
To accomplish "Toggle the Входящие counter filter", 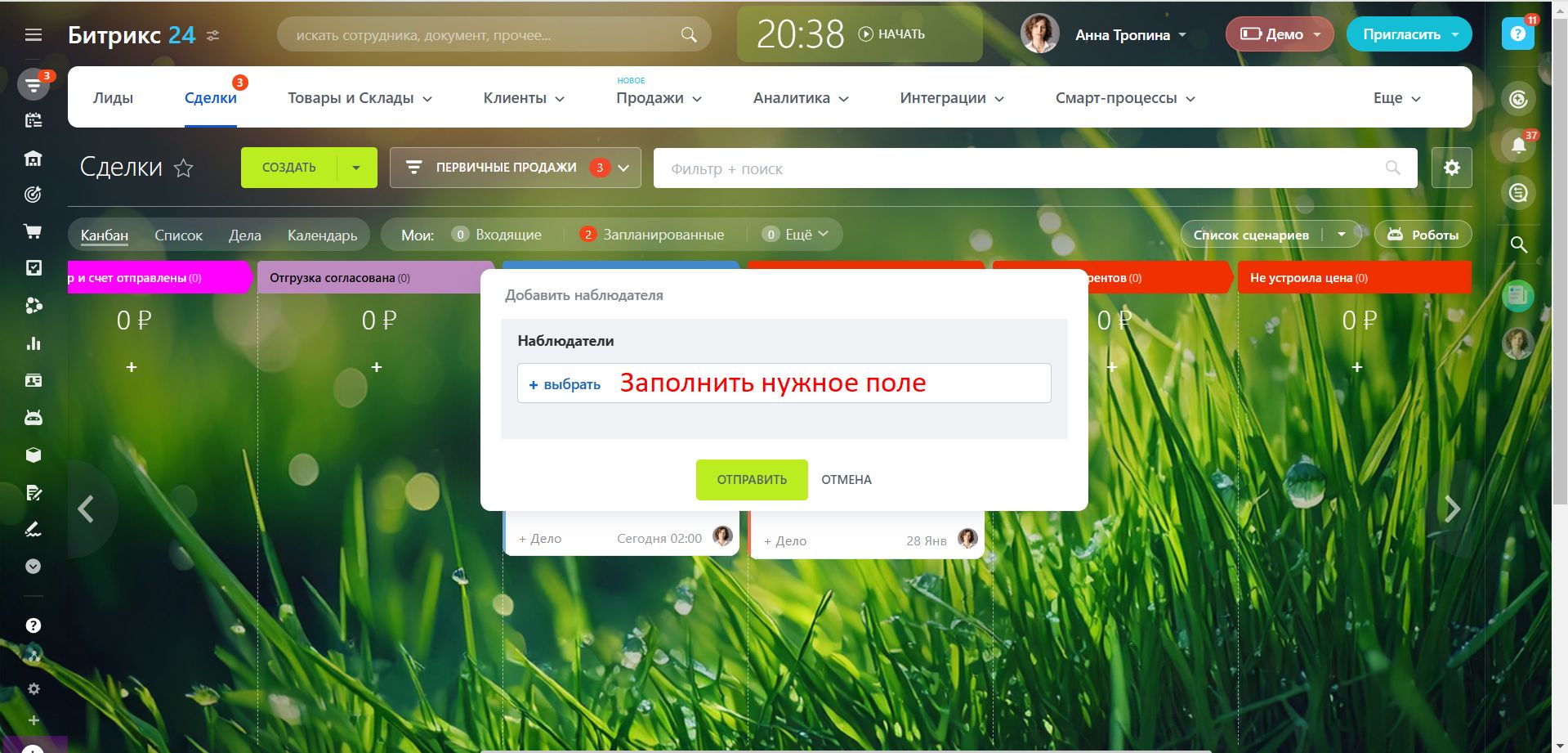I will tap(497, 235).
